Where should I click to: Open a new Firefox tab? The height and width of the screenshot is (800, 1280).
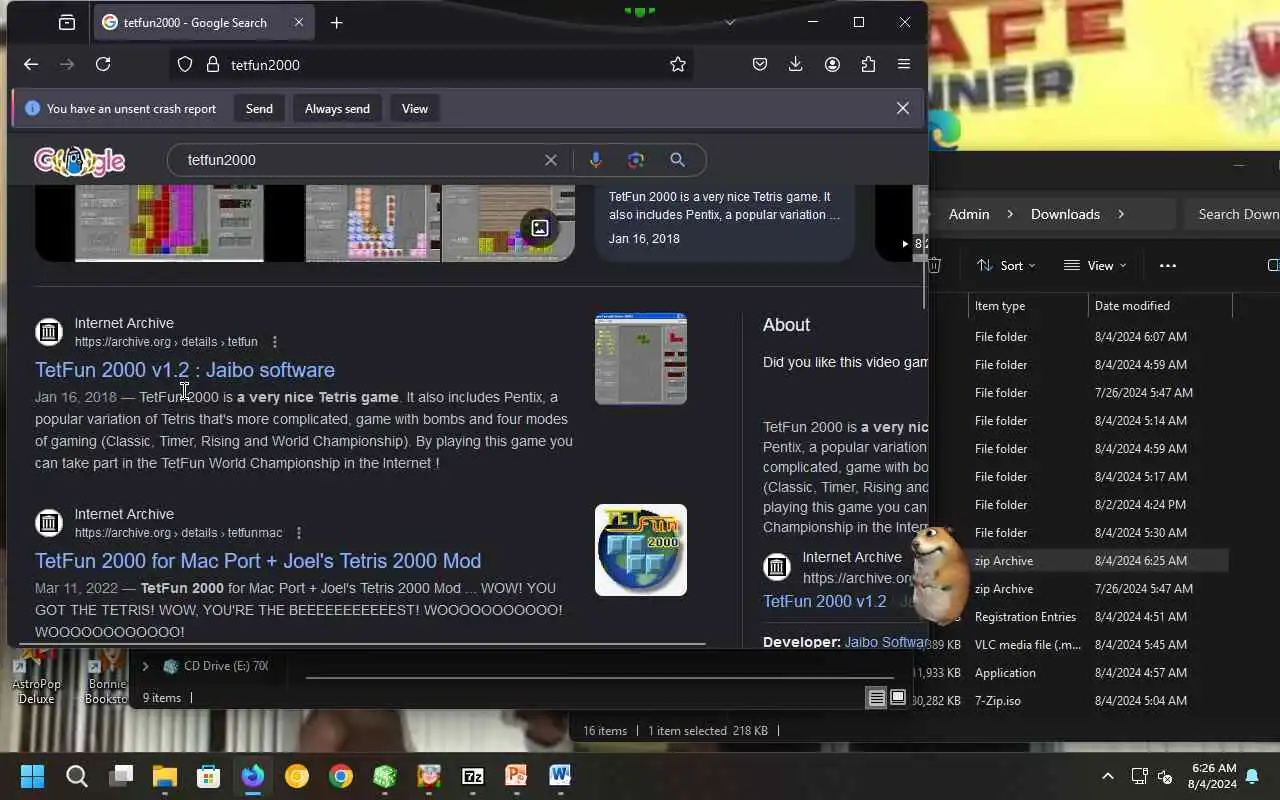[337, 22]
